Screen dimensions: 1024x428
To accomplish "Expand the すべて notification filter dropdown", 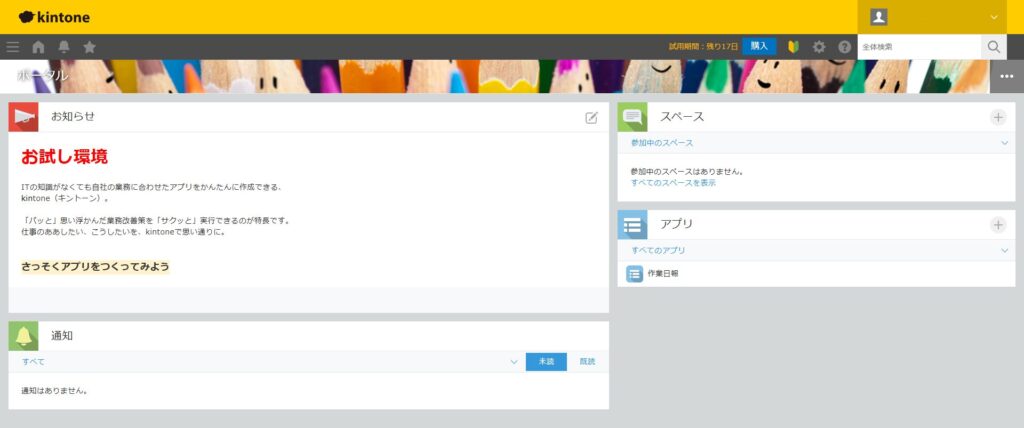I will [x=514, y=362].
